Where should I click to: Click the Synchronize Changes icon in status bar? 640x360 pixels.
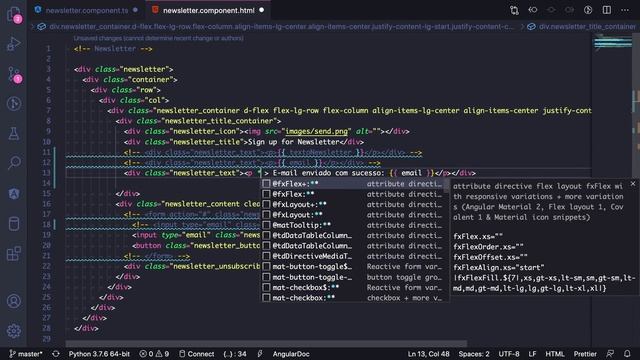56,354
